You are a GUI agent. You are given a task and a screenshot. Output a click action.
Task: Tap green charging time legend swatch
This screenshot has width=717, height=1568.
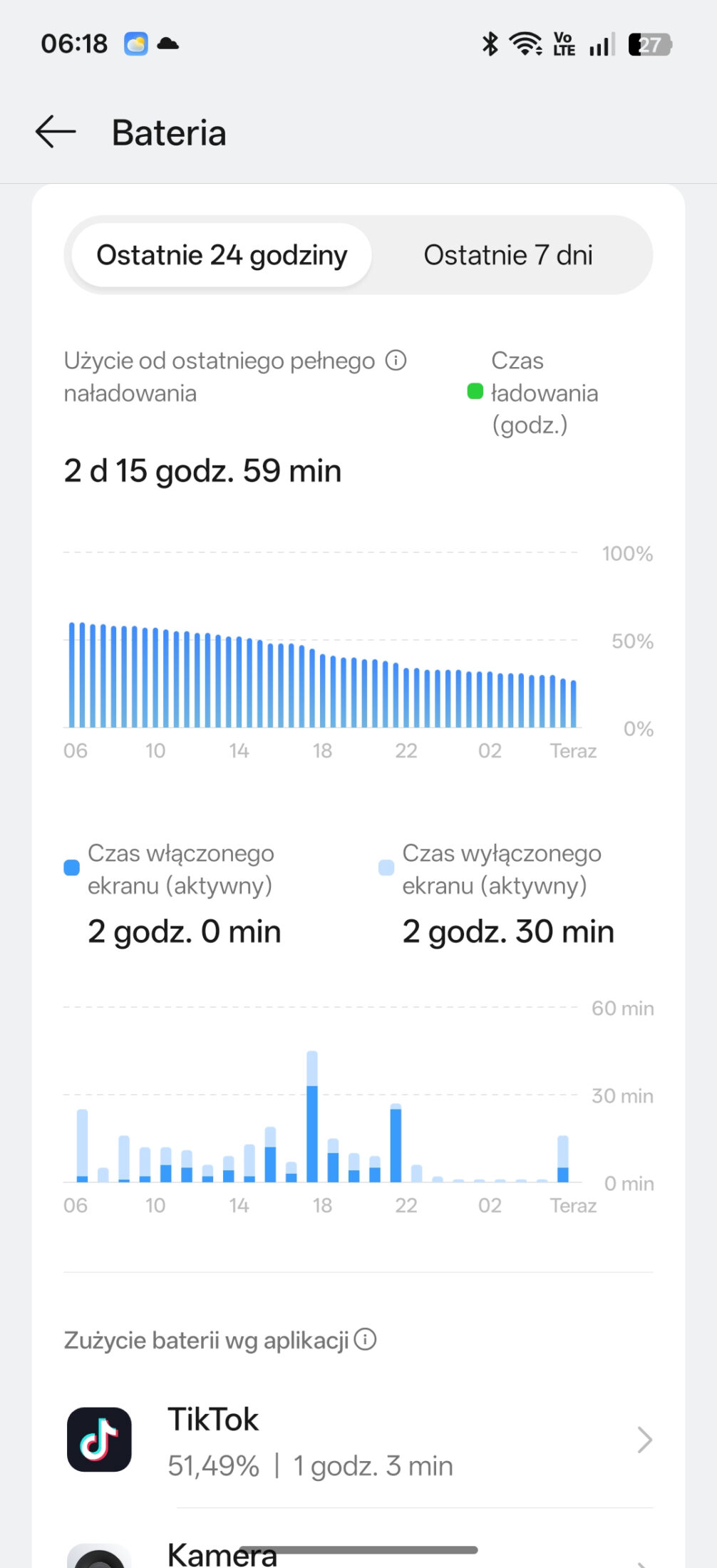pos(475,391)
